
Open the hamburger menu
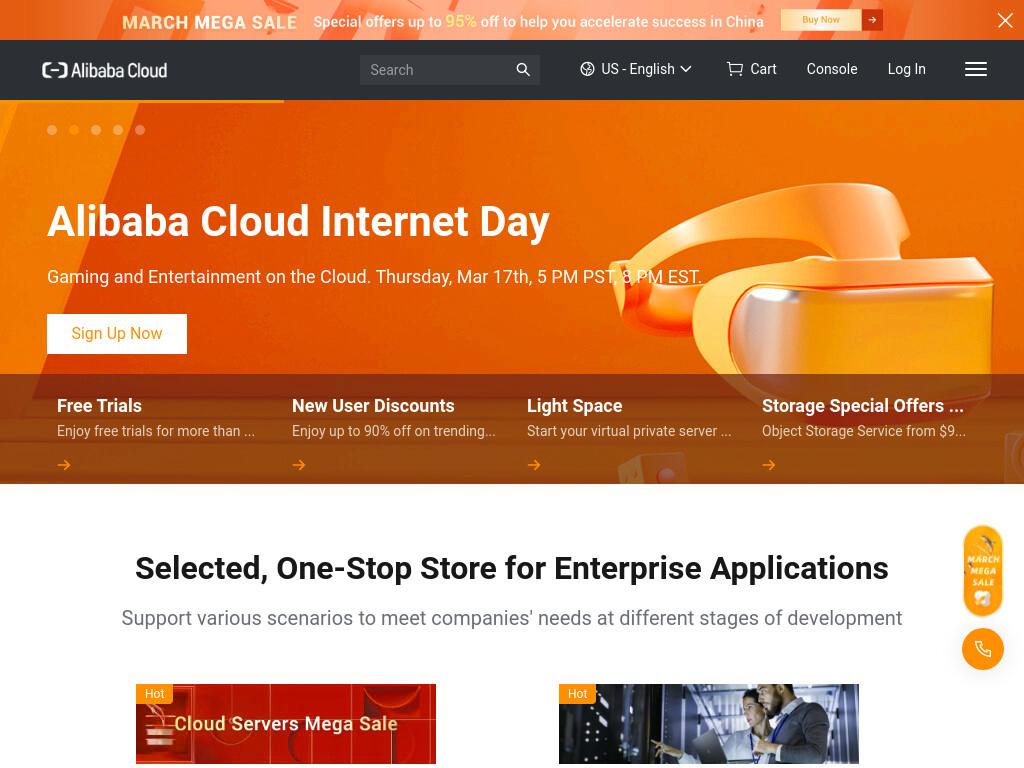976,69
